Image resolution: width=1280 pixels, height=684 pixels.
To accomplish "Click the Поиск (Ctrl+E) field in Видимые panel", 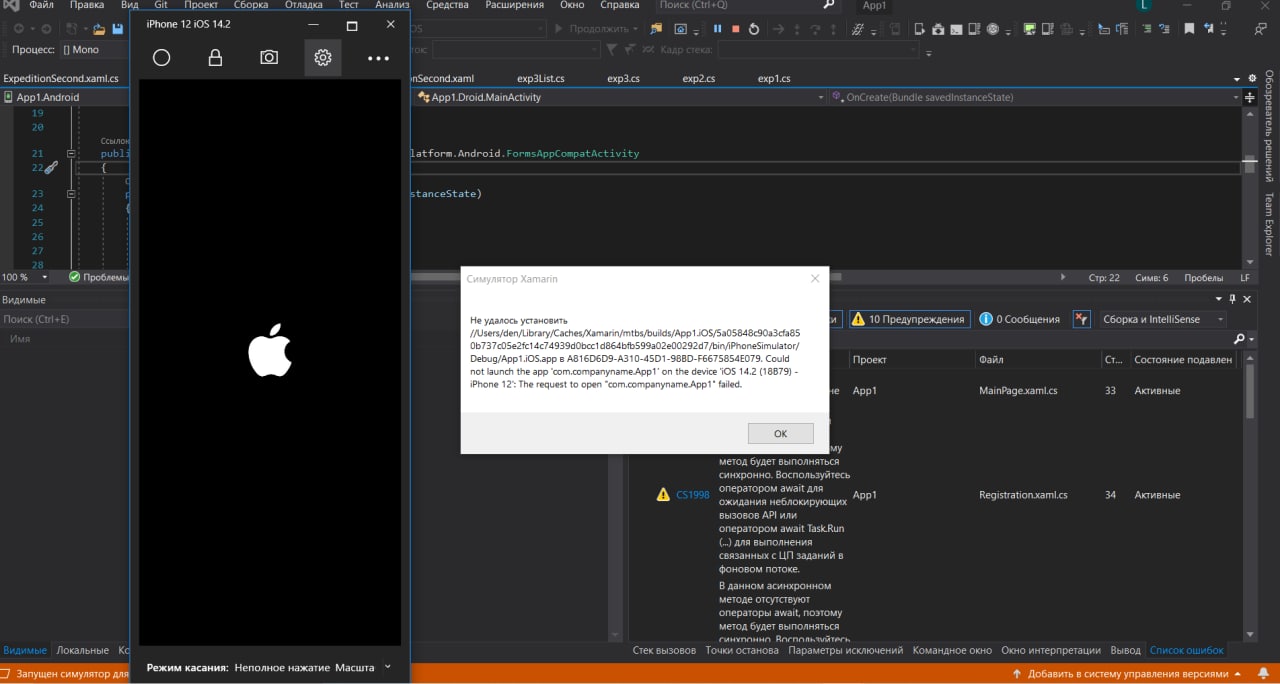I will (65, 319).
